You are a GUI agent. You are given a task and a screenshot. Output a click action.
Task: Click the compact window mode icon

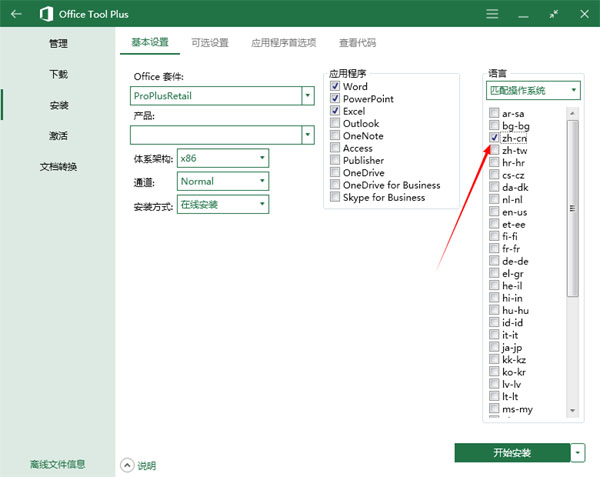[555, 15]
